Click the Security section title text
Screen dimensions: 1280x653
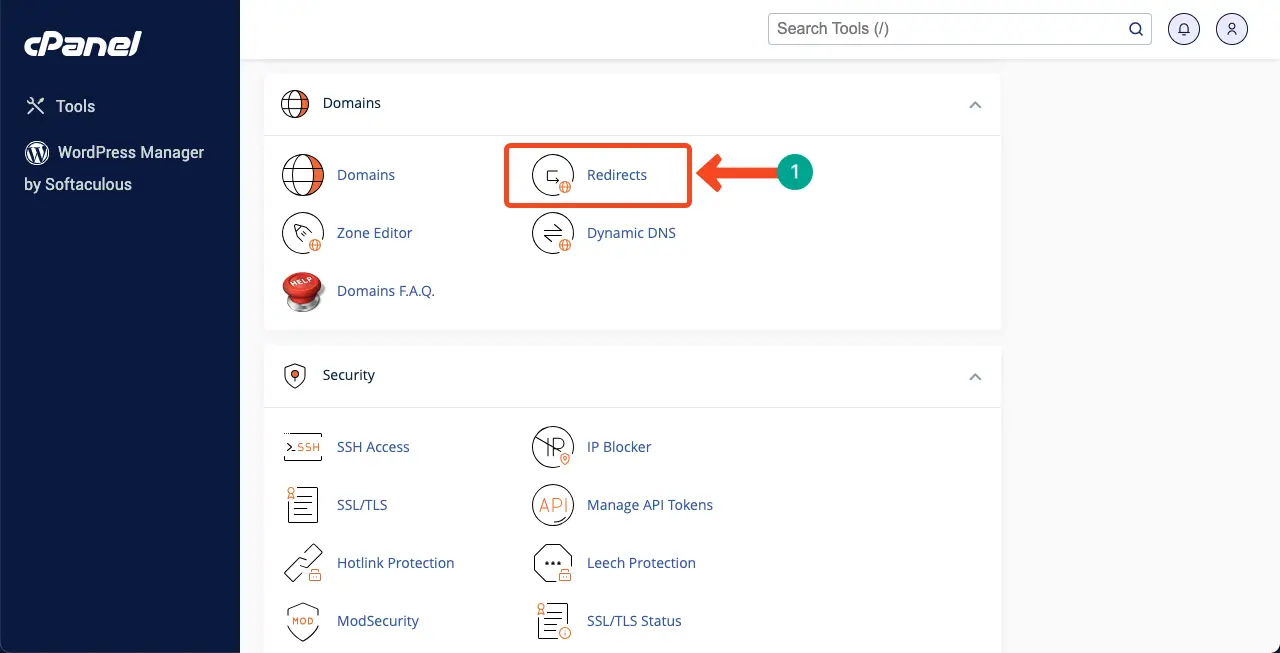tap(349, 375)
